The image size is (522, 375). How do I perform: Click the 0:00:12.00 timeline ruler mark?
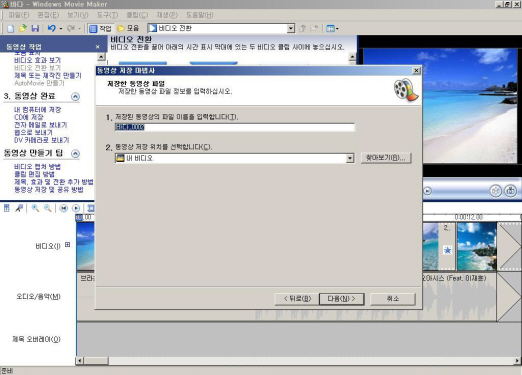click(469, 217)
